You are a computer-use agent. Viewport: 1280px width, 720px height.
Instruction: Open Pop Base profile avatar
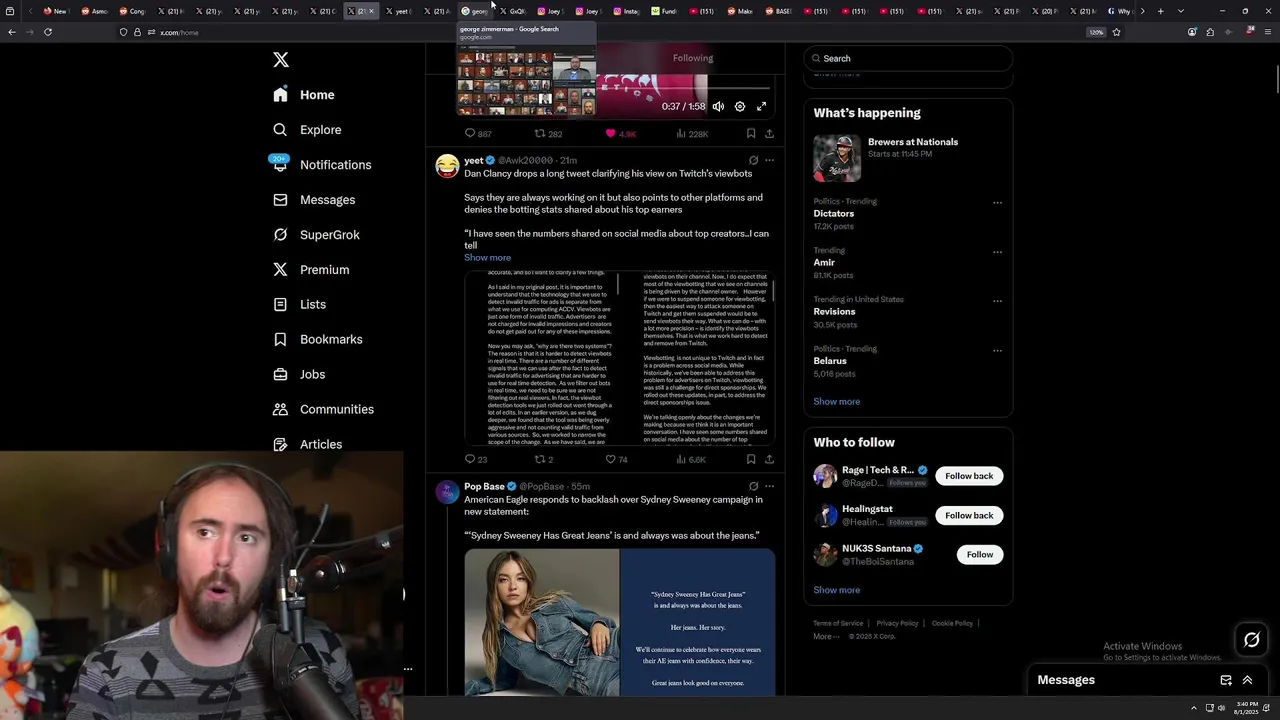click(x=447, y=492)
